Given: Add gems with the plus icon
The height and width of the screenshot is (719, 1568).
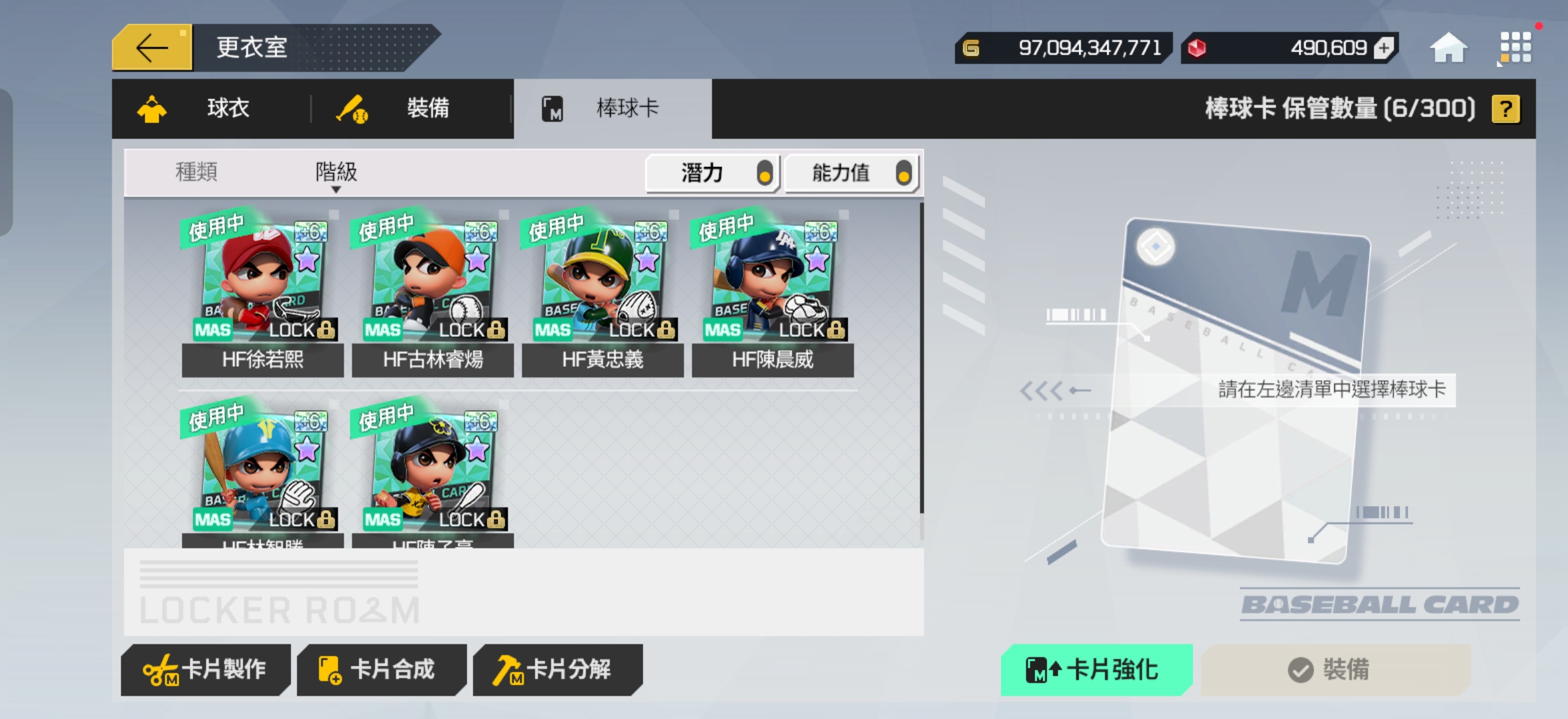Looking at the screenshot, I should click(1384, 48).
